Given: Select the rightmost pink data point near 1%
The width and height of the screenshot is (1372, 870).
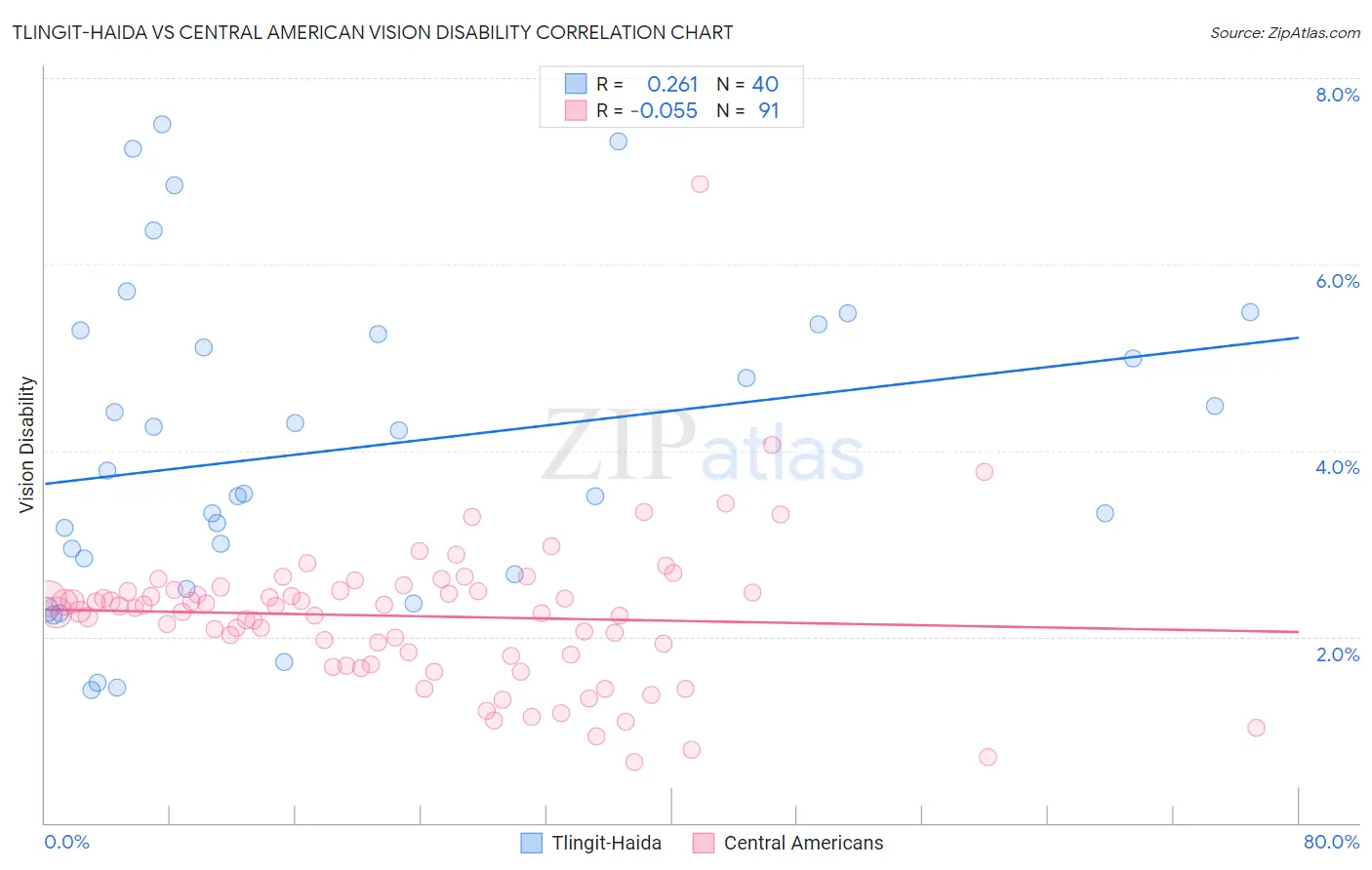Looking at the screenshot, I should (x=1256, y=728).
